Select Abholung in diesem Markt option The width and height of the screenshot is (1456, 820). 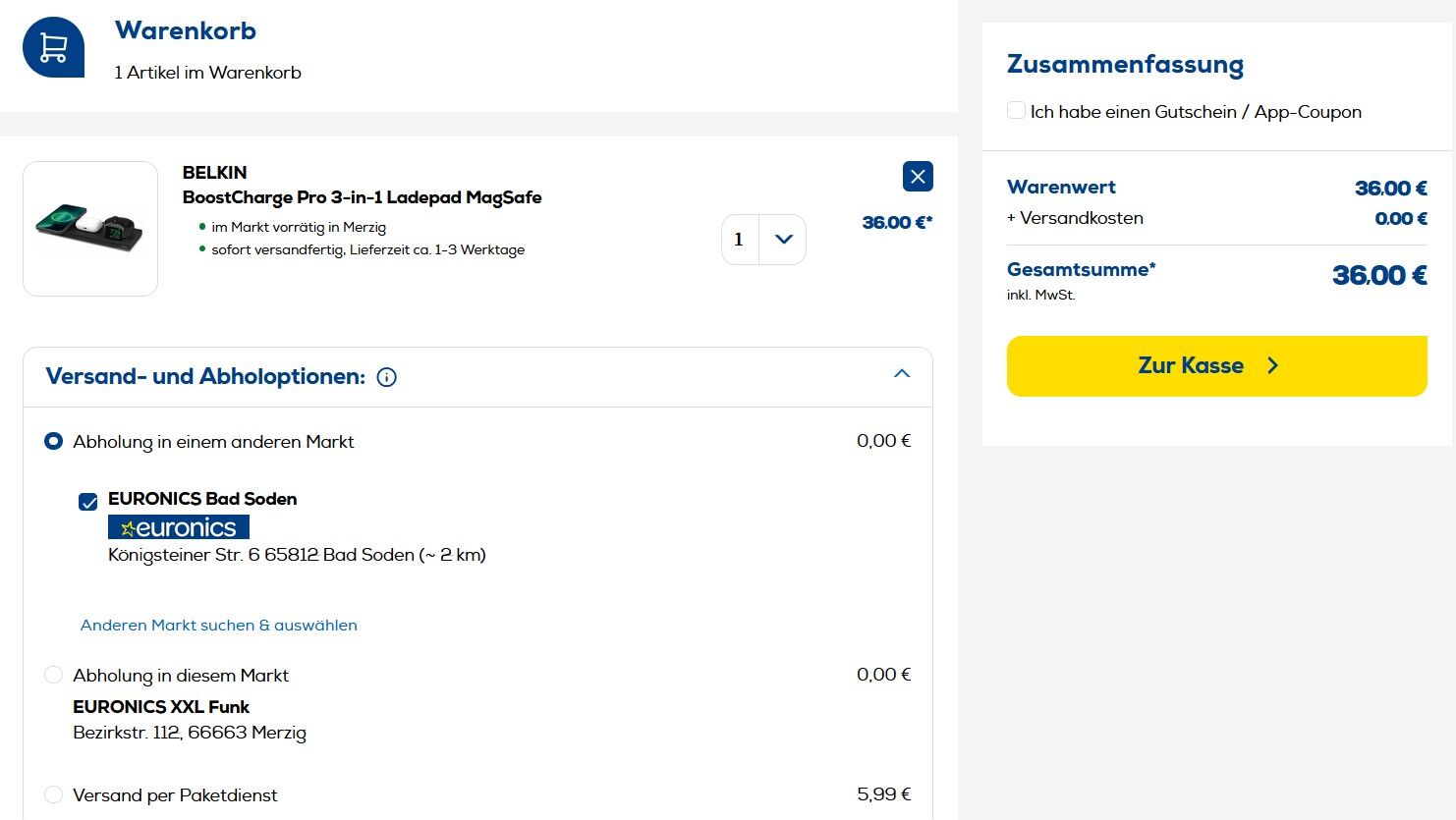click(x=53, y=676)
